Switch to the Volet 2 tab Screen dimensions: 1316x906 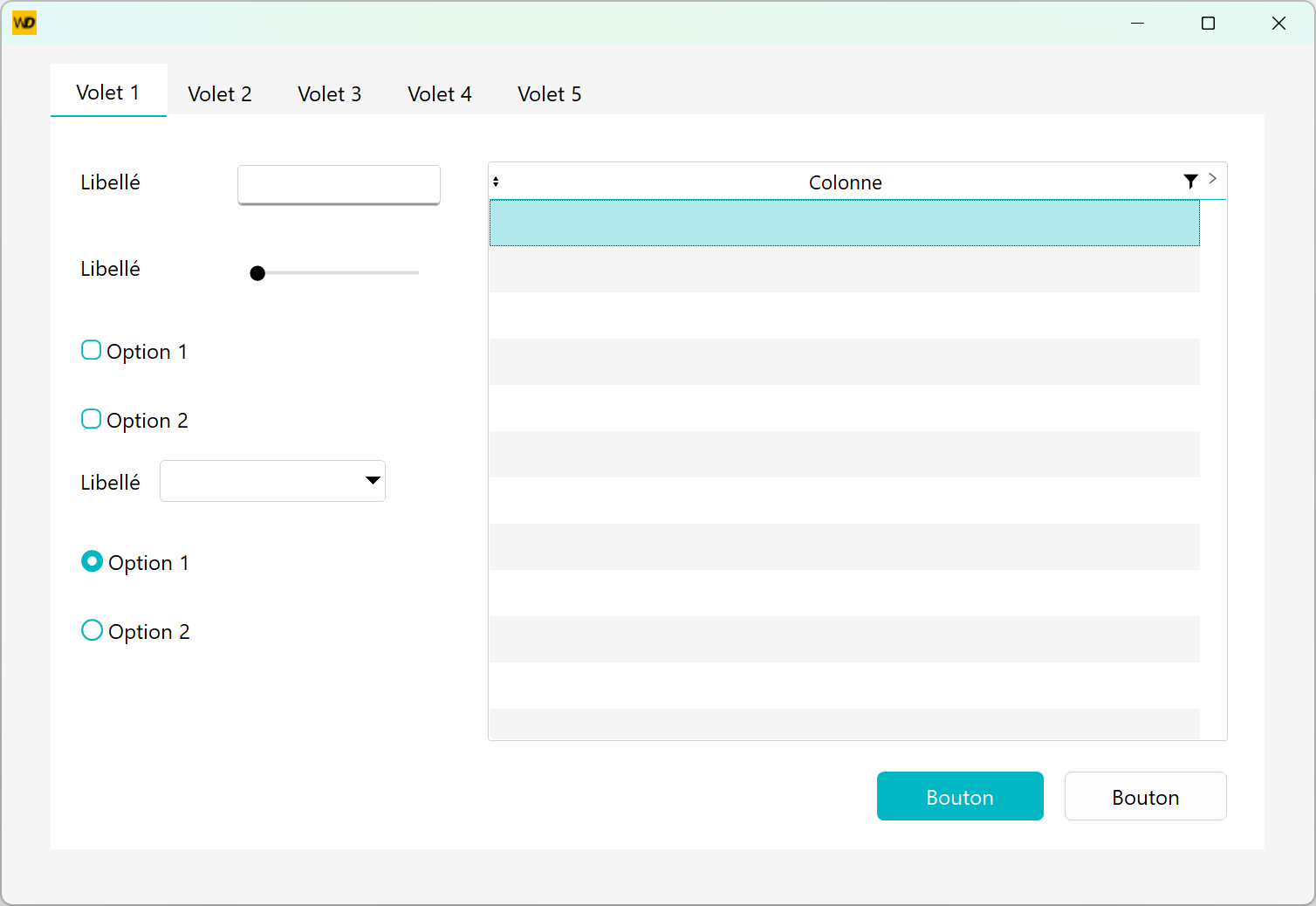click(x=220, y=94)
